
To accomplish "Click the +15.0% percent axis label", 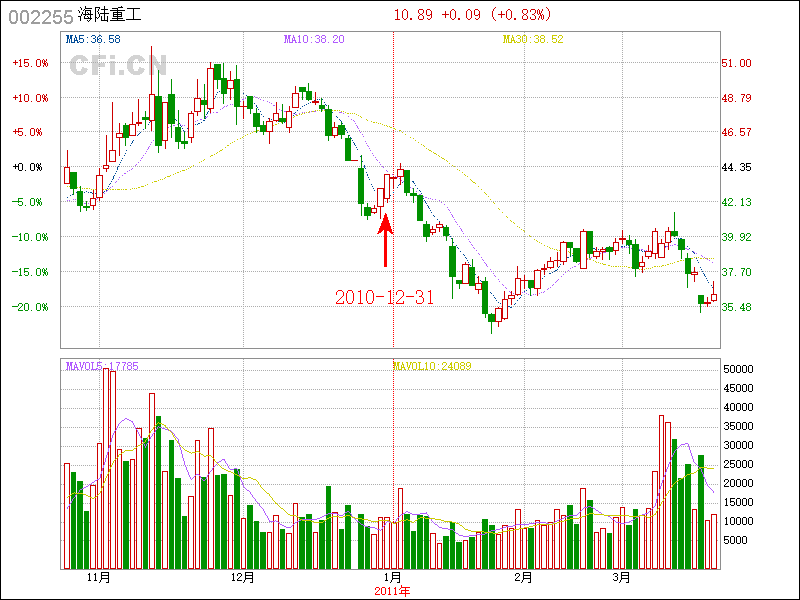I will click(x=30, y=63).
